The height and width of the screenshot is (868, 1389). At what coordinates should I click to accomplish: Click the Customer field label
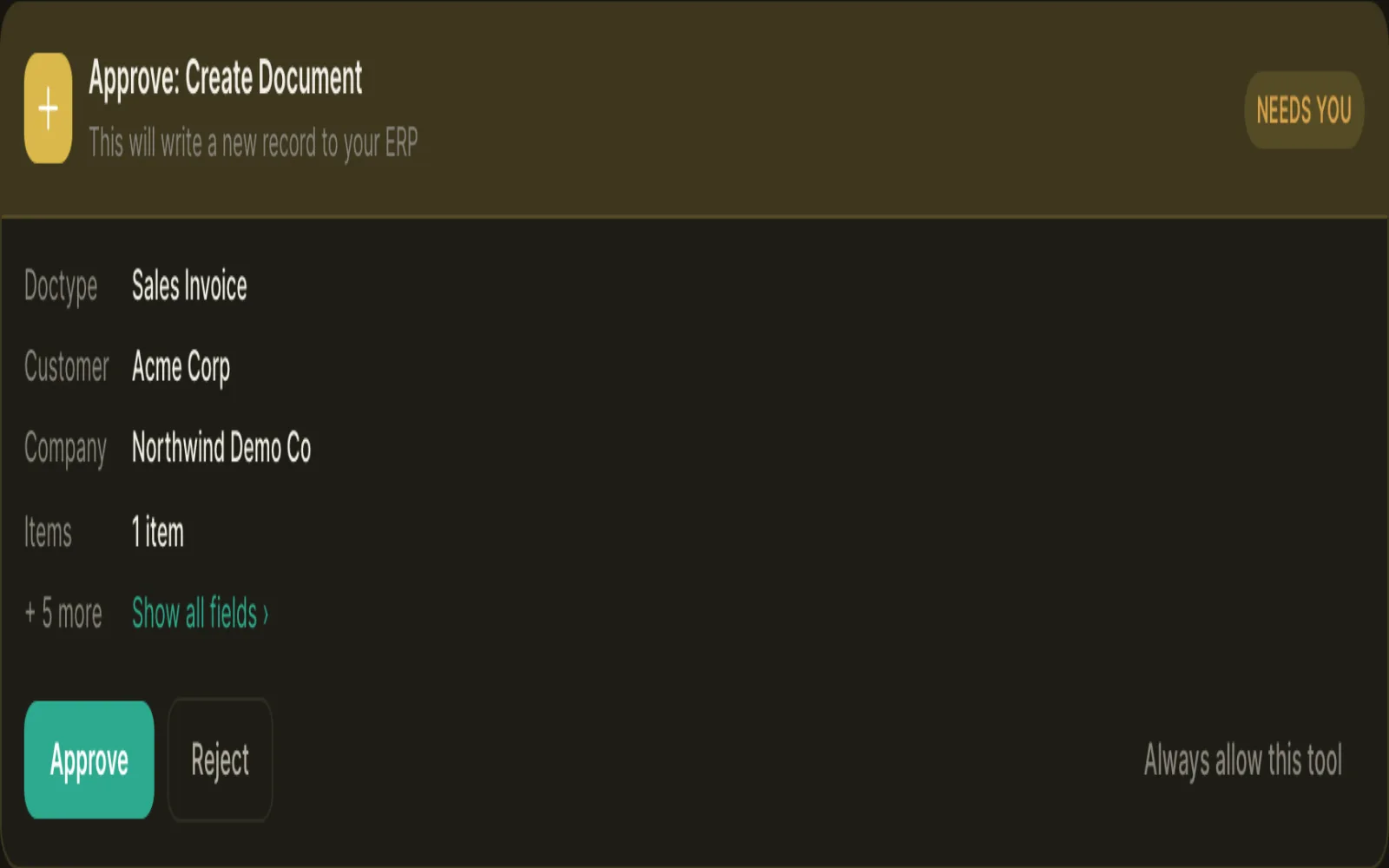tap(67, 366)
